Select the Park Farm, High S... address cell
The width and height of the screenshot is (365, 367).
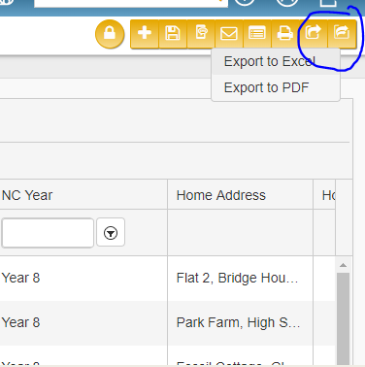pyautogui.click(x=240, y=322)
